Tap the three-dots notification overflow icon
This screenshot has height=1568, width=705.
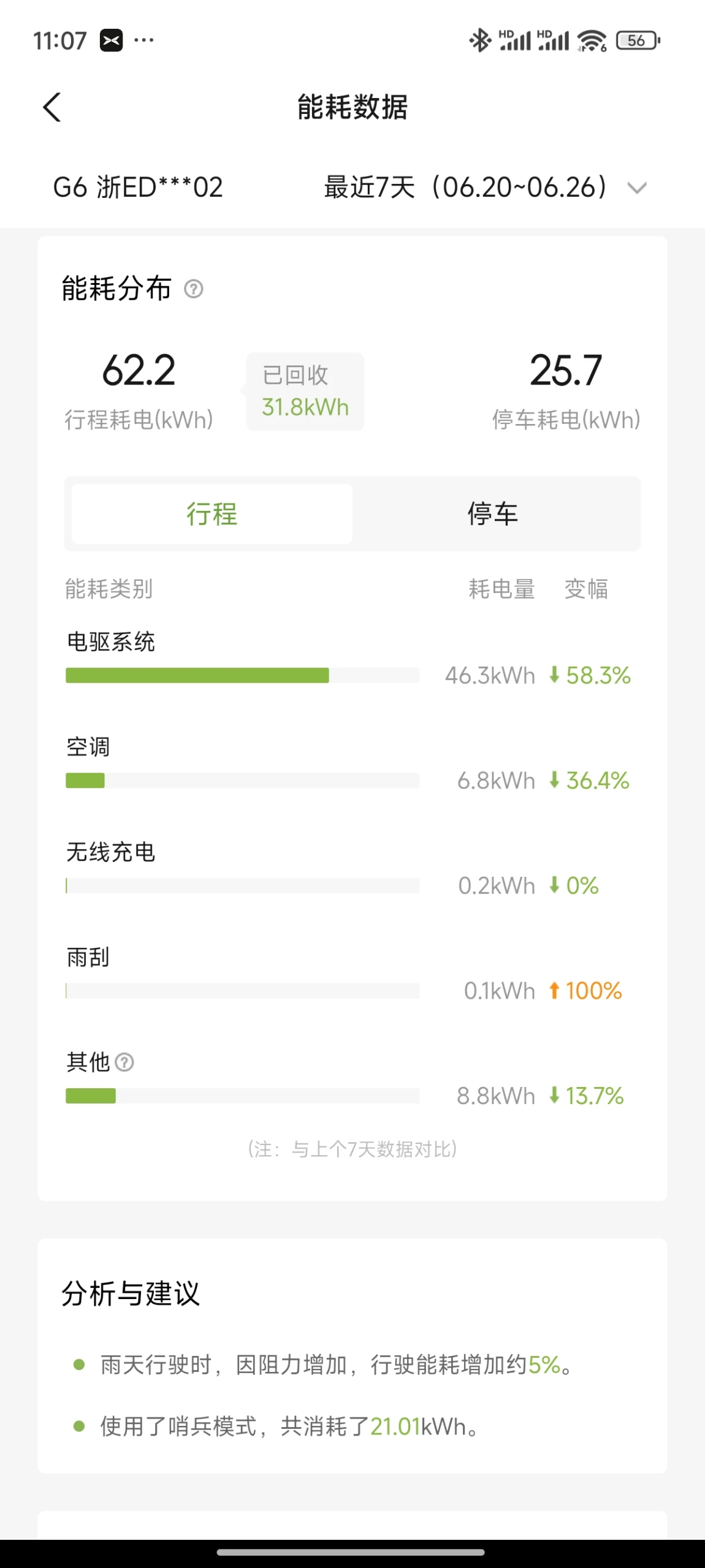point(144,40)
